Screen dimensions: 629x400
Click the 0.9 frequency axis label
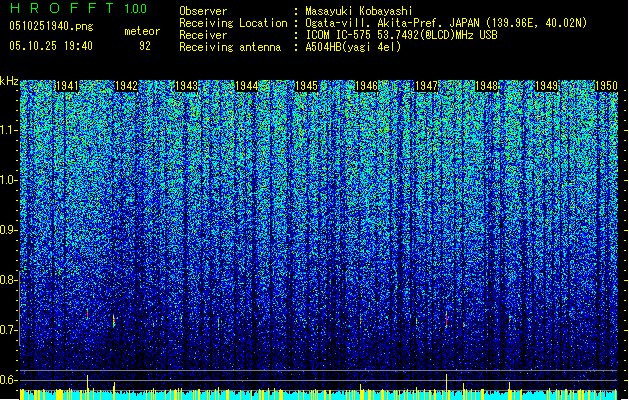click(x=9, y=230)
